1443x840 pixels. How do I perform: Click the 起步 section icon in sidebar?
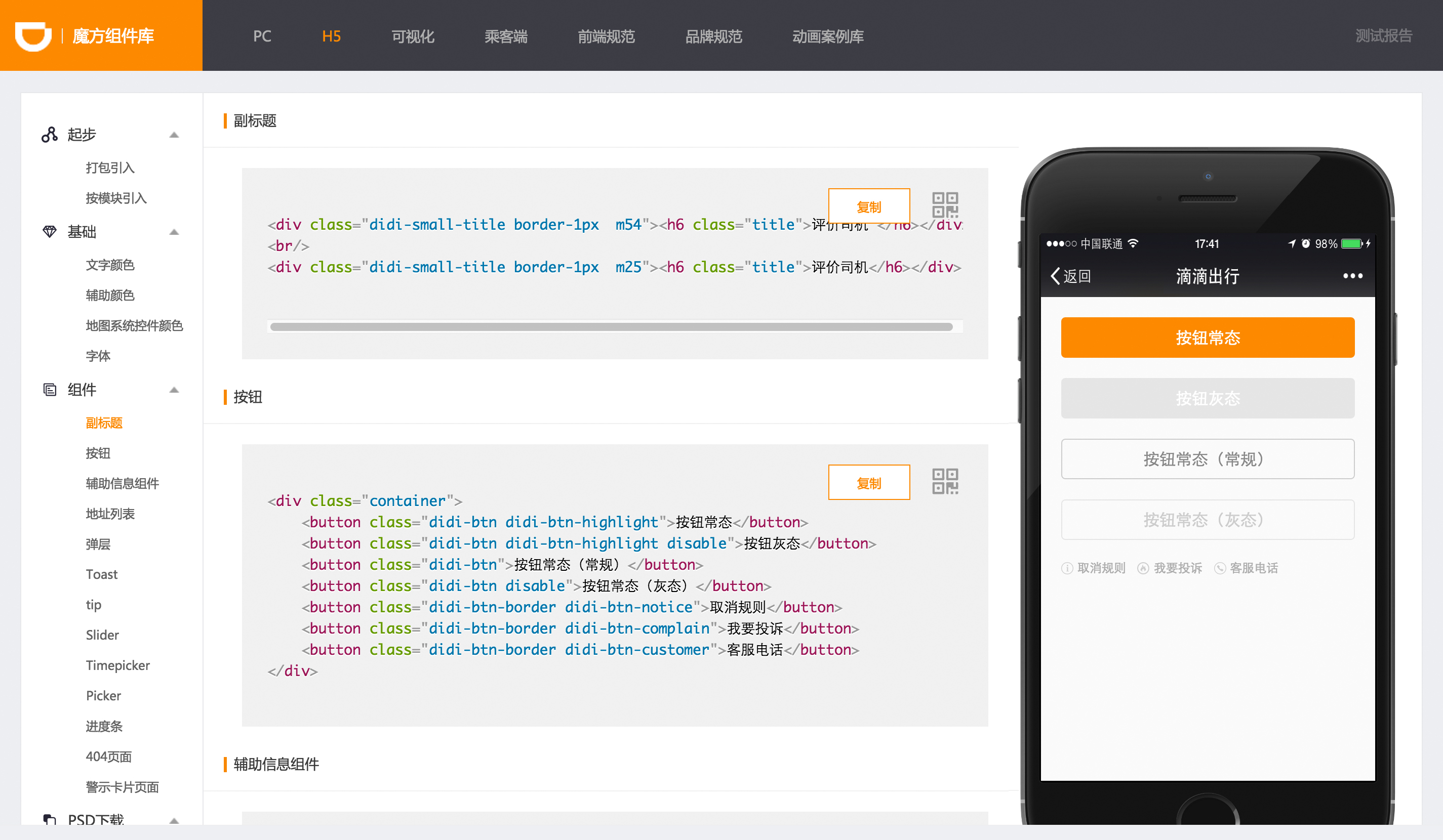coord(50,135)
